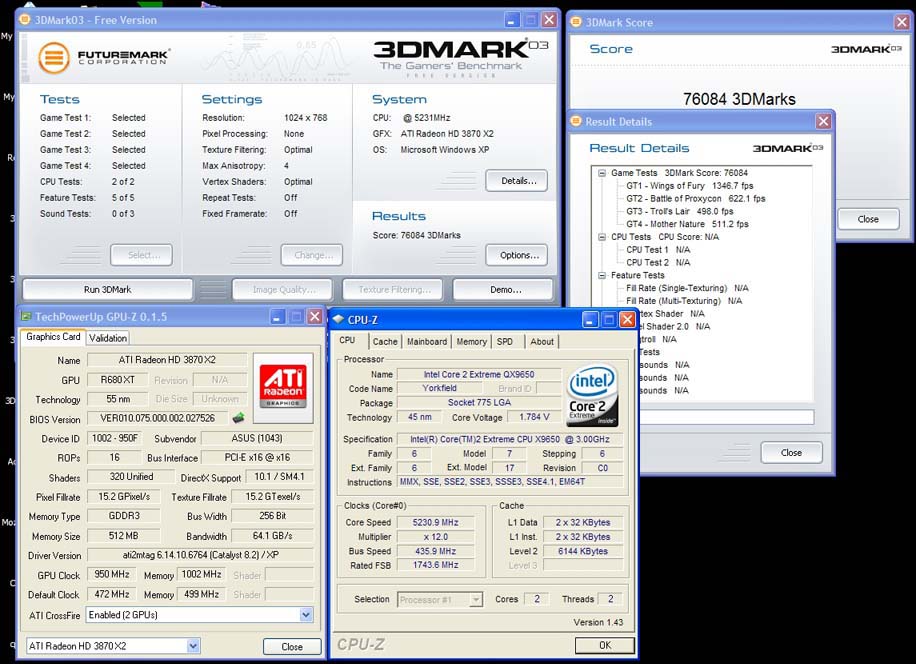916x664 pixels.
Task: Select GT2 - Battle of Proxycon row
Action: (696, 199)
